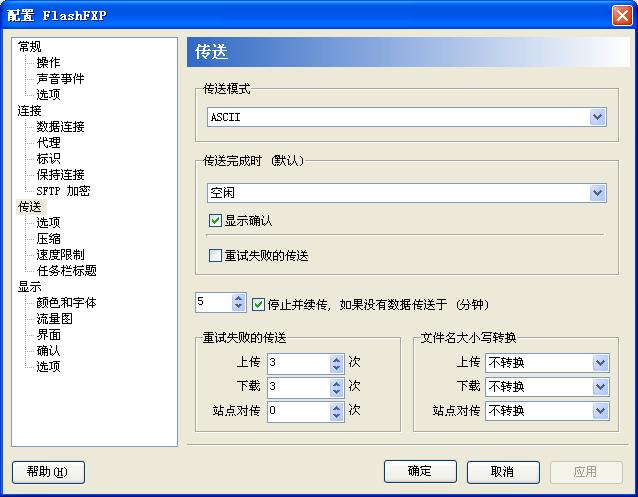Open 标识 settings page
Image resolution: width=638 pixels, height=497 pixels.
tap(48, 158)
